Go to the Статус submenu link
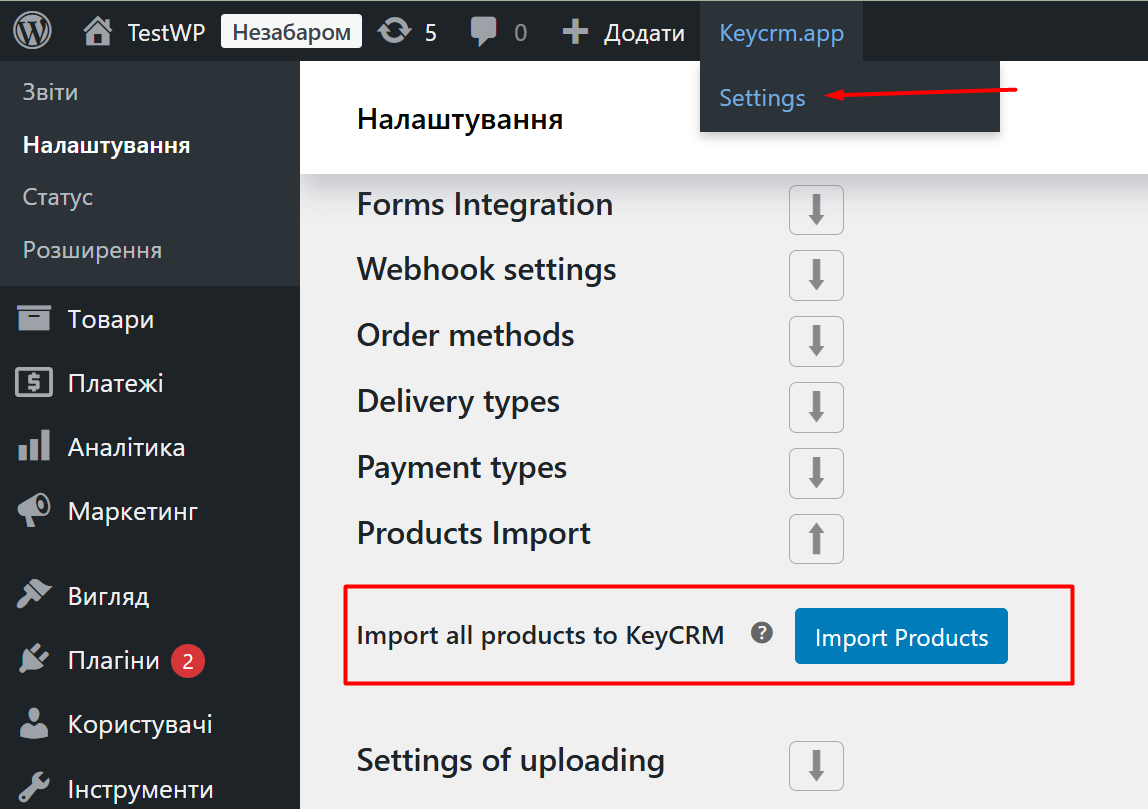The image size is (1148, 809). coord(58,197)
